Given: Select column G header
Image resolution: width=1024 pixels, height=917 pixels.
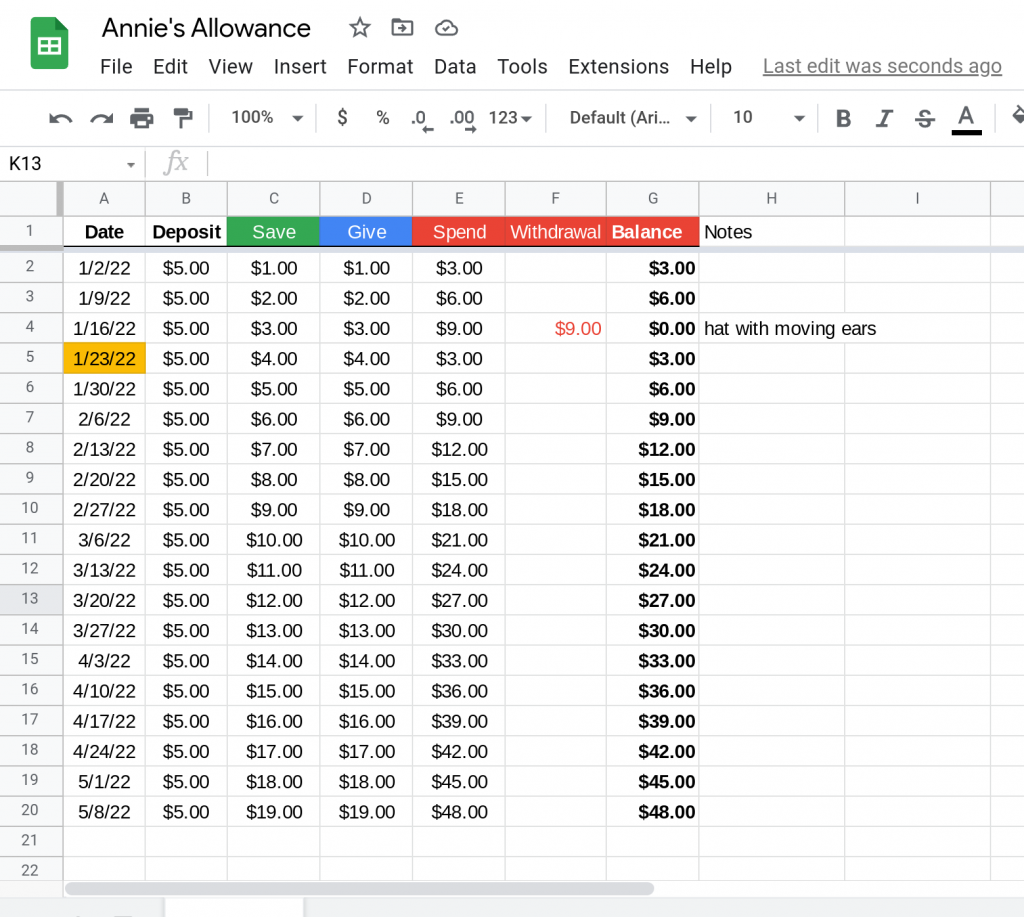Looking at the screenshot, I should [x=652, y=199].
